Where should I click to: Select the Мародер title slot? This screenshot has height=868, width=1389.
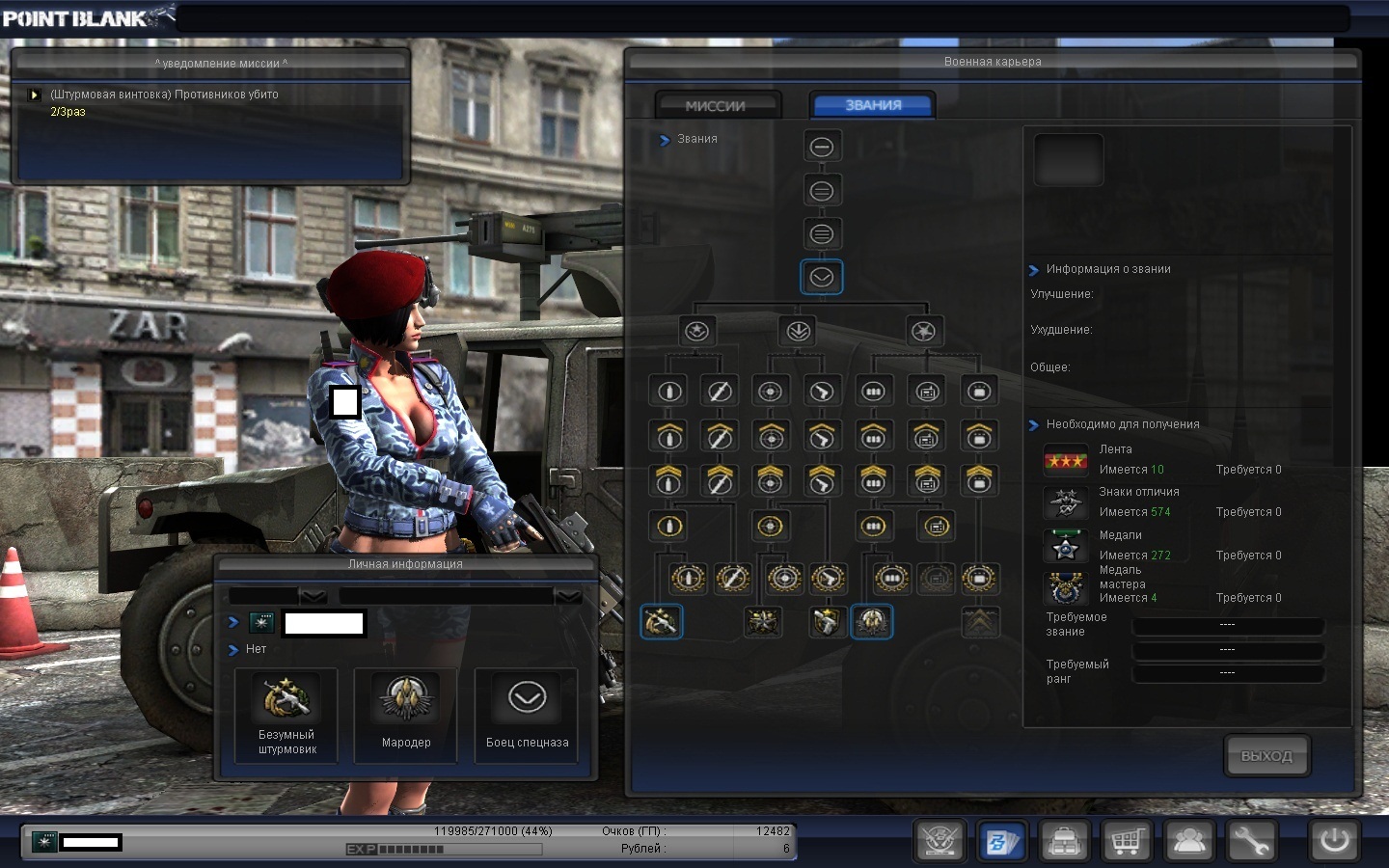coord(406,716)
